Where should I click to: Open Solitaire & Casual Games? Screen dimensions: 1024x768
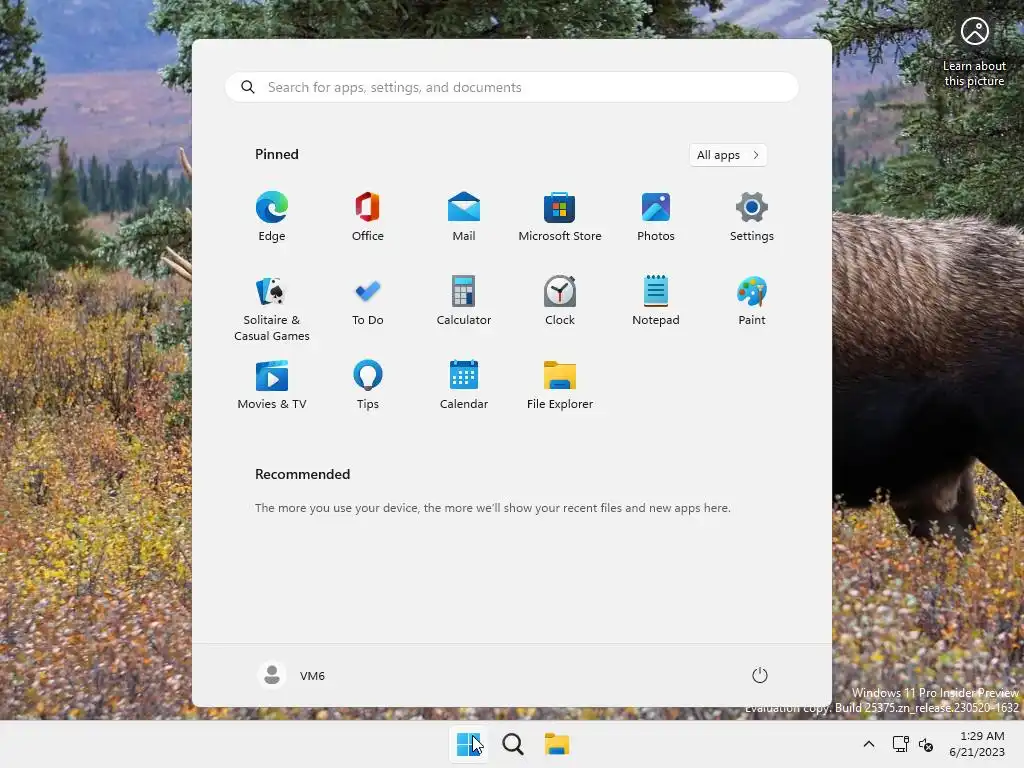click(272, 308)
